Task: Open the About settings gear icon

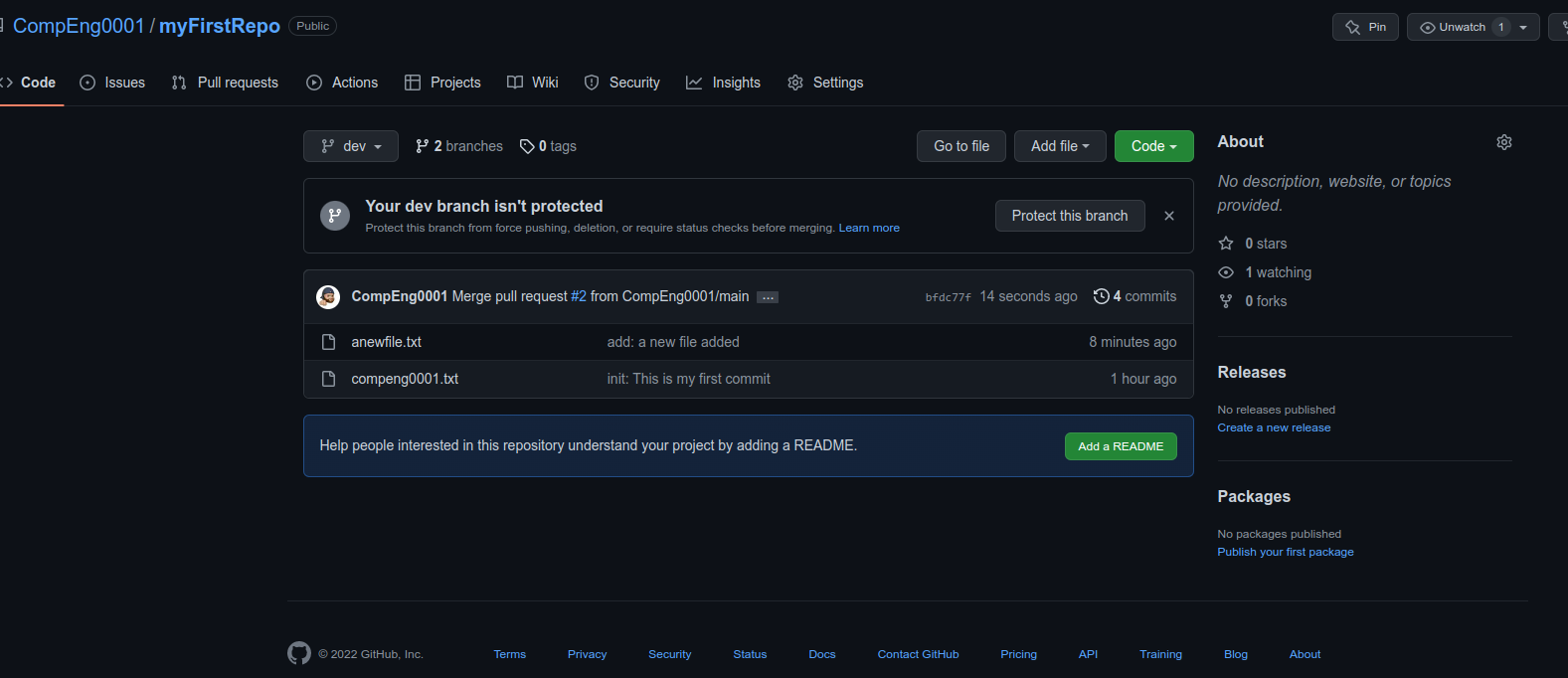Action: point(1503,142)
